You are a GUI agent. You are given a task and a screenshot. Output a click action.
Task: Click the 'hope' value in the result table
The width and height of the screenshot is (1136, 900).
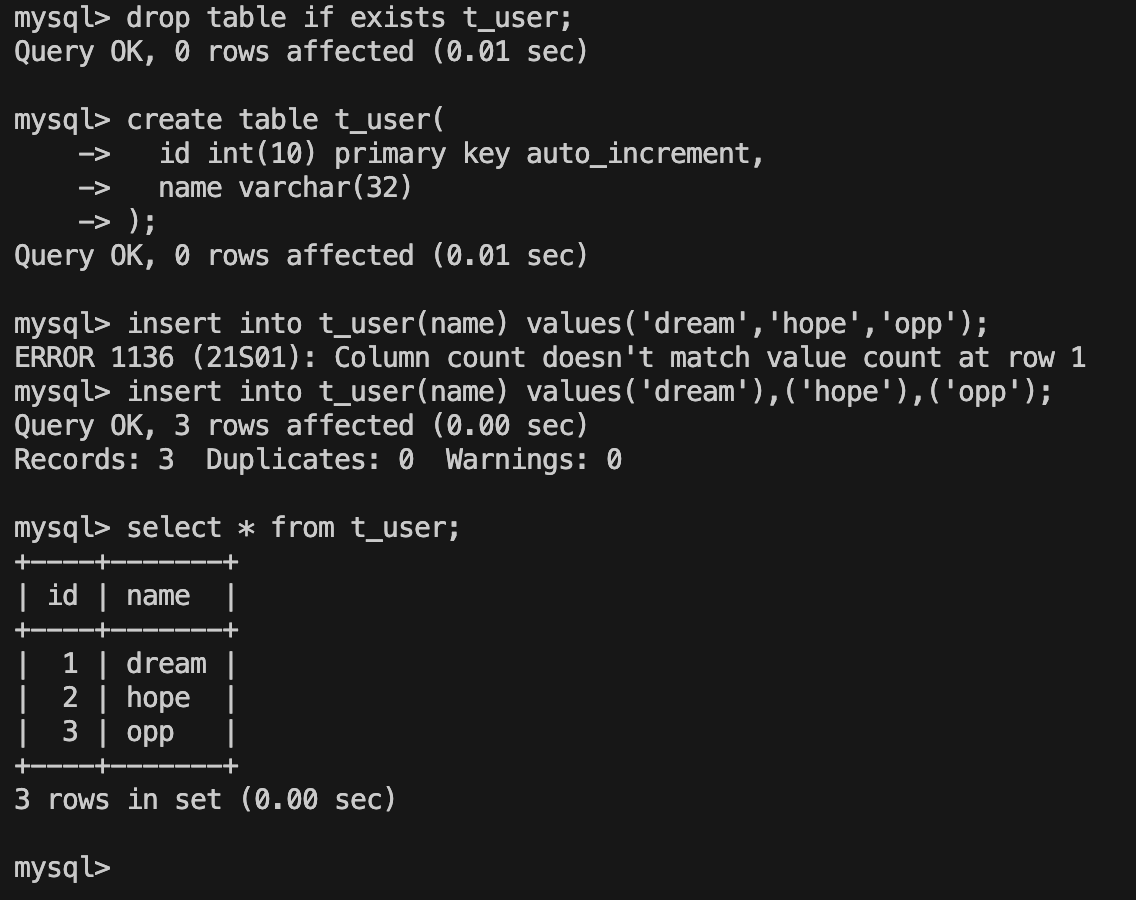coord(158,698)
